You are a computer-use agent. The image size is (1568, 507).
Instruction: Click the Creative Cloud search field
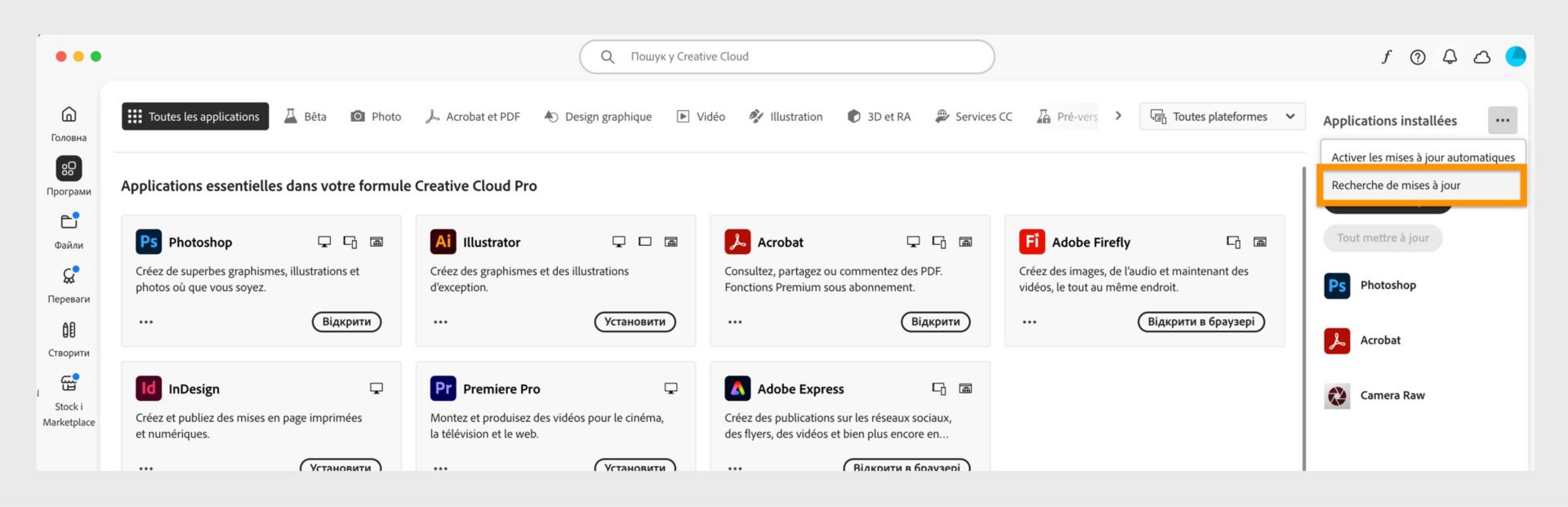787,57
